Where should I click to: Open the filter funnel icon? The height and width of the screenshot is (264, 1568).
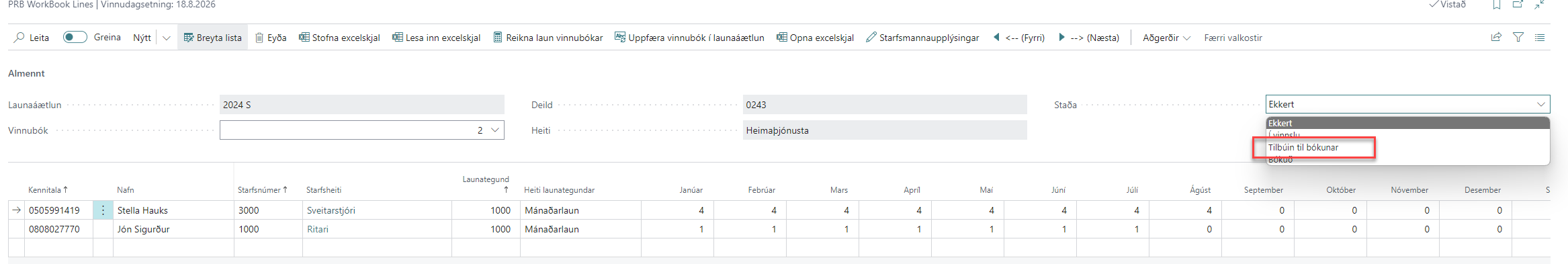1518,38
